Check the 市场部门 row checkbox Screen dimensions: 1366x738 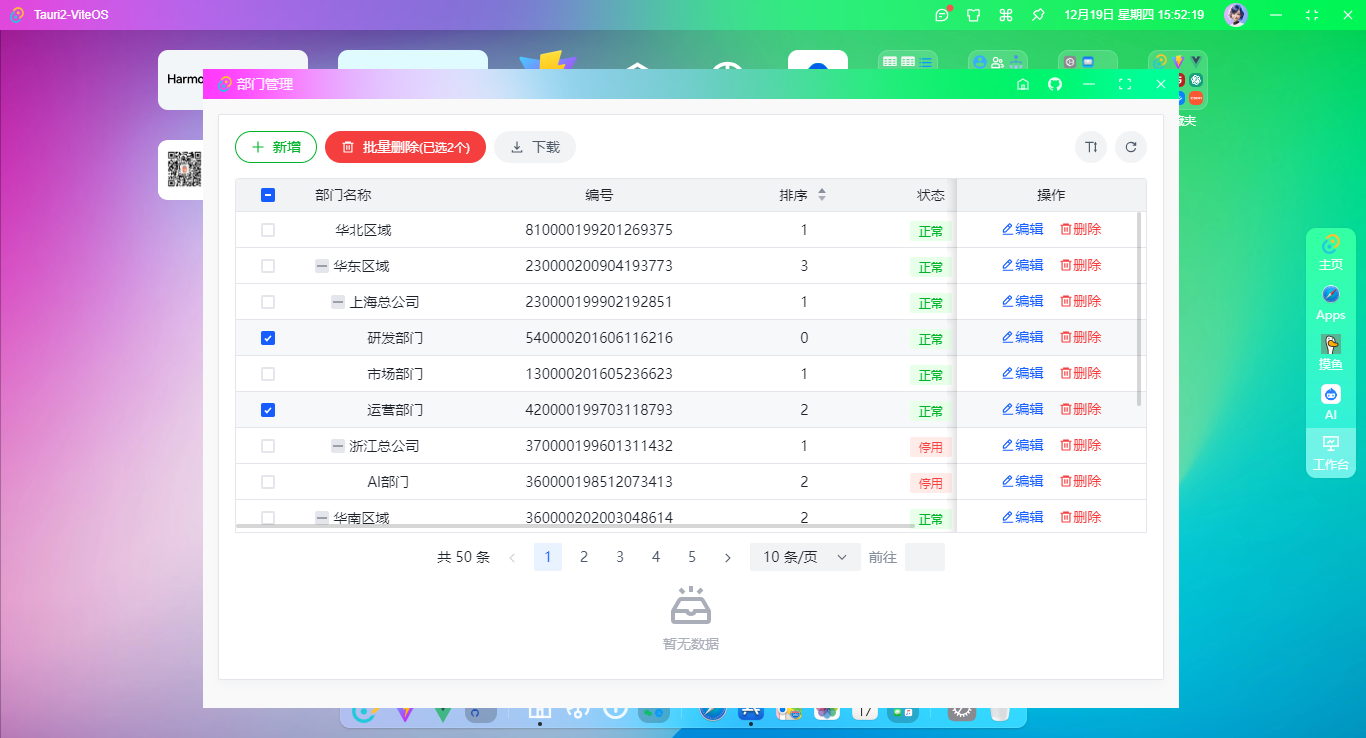(268, 374)
